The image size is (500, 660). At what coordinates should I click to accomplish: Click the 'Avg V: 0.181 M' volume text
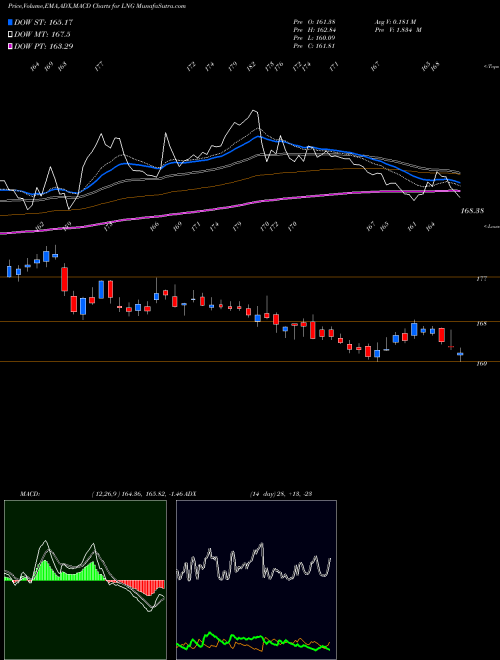point(395,21)
